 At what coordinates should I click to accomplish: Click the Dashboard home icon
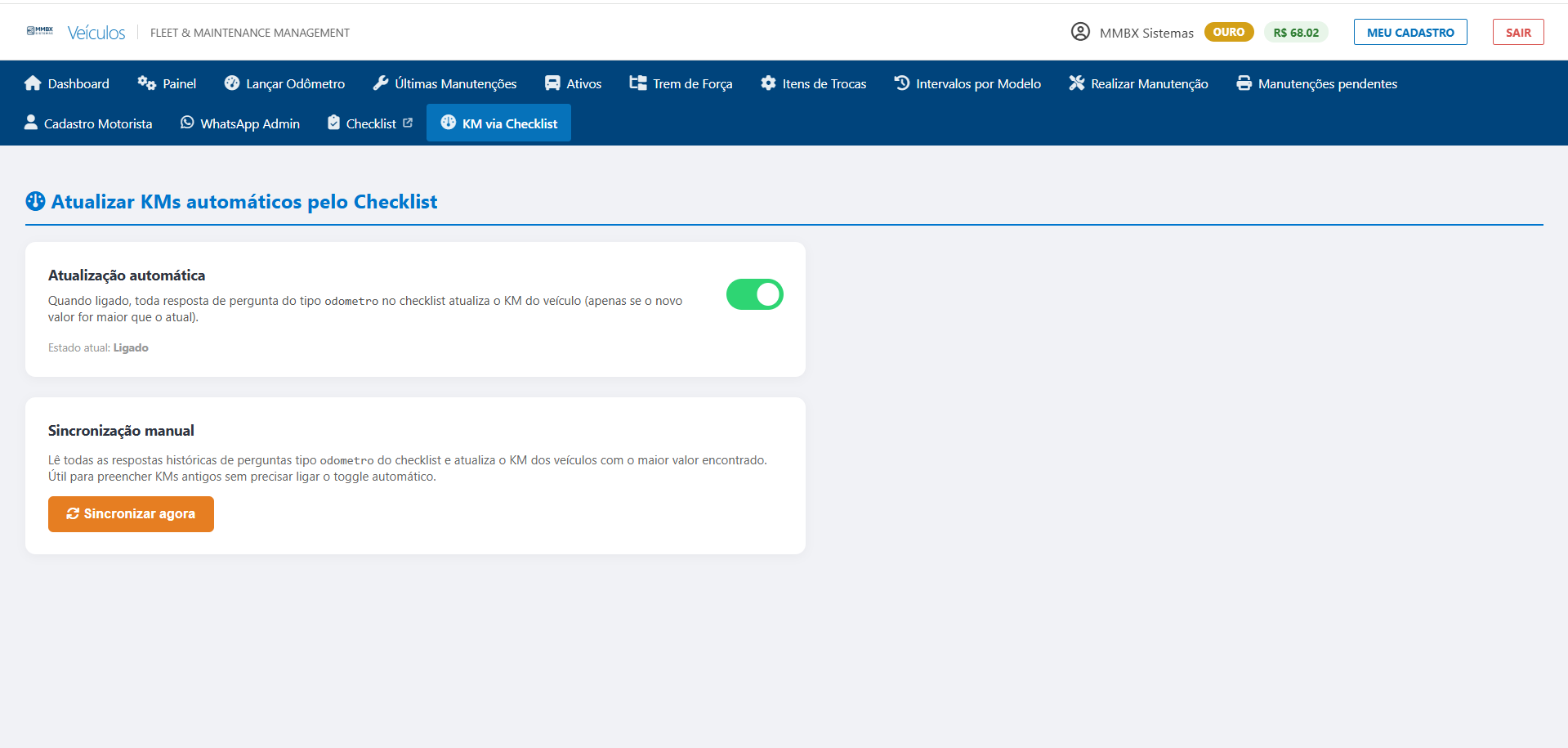point(33,83)
